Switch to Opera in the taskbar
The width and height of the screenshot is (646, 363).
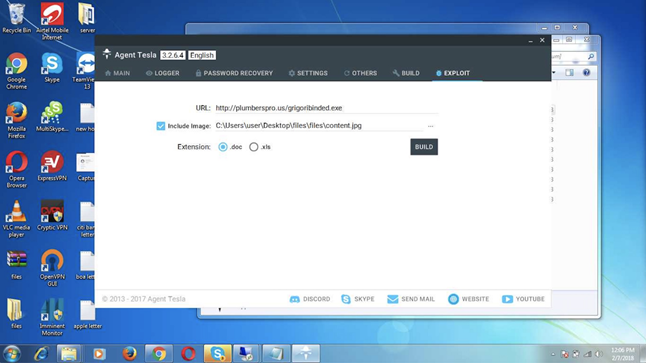point(188,354)
